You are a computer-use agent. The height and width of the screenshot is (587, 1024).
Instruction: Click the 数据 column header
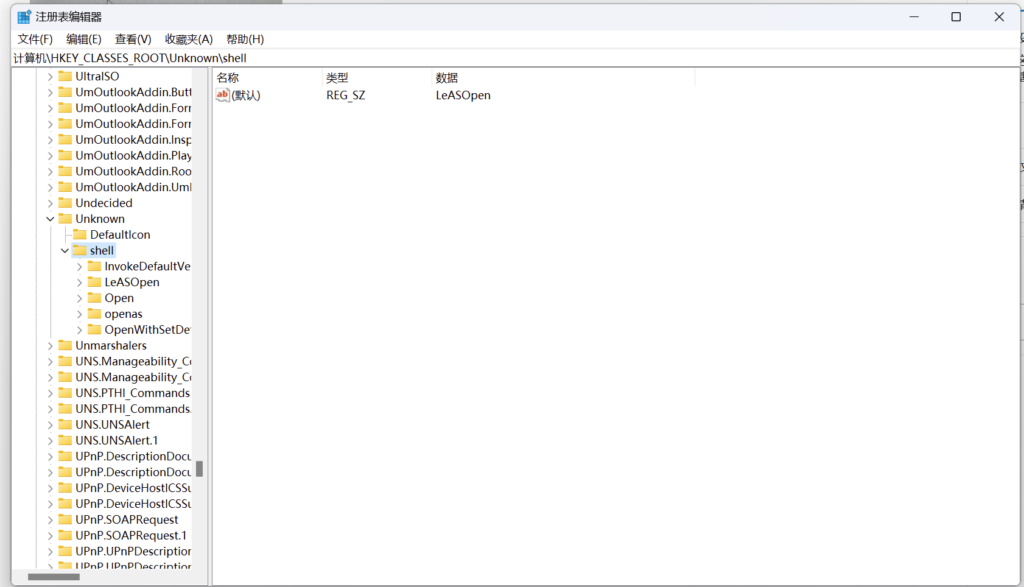[x=446, y=78]
